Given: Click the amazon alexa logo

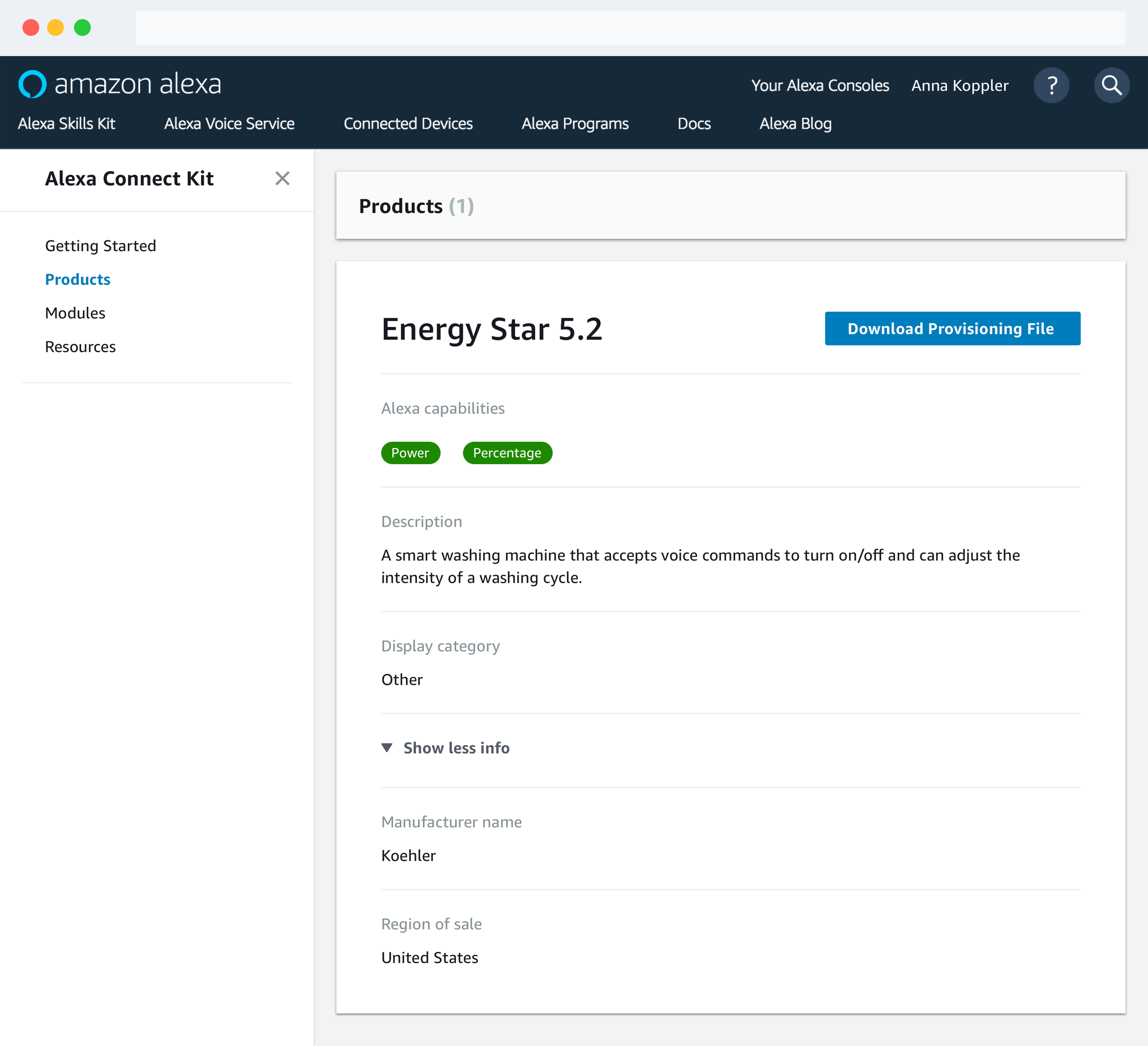Looking at the screenshot, I should [119, 84].
